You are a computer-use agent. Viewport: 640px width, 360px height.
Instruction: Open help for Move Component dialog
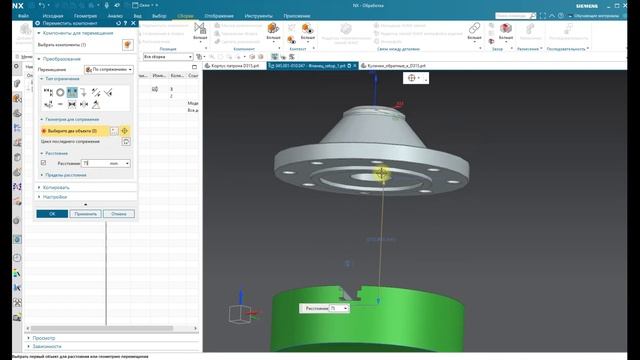pyautogui.click(x=125, y=23)
